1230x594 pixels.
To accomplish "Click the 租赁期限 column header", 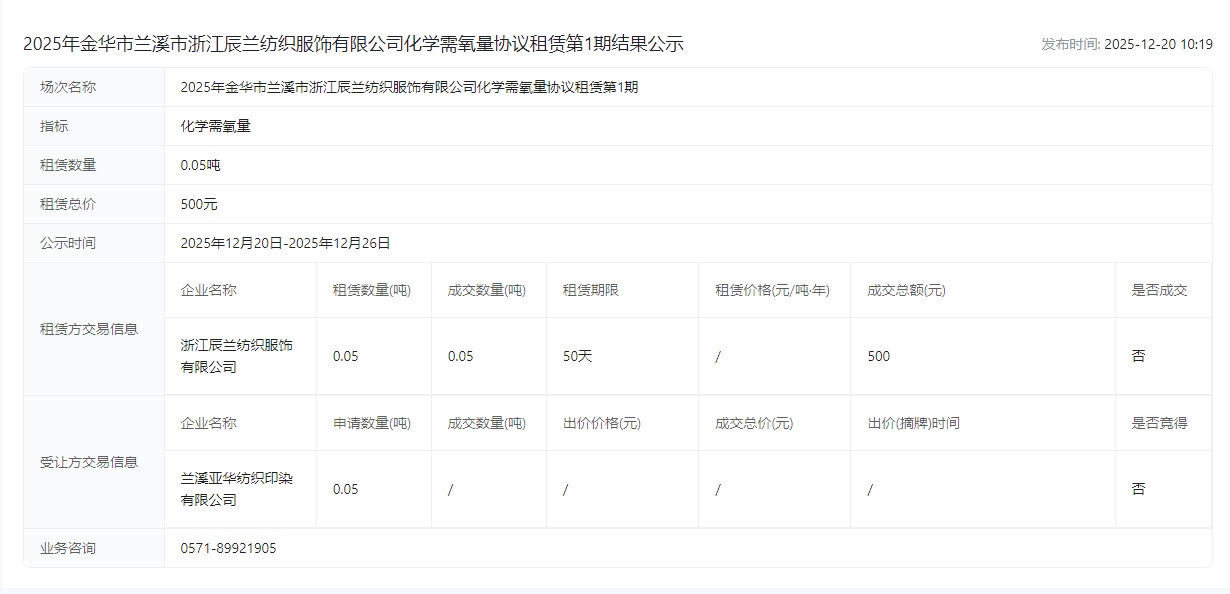I will pyautogui.click(x=590, y=290).
